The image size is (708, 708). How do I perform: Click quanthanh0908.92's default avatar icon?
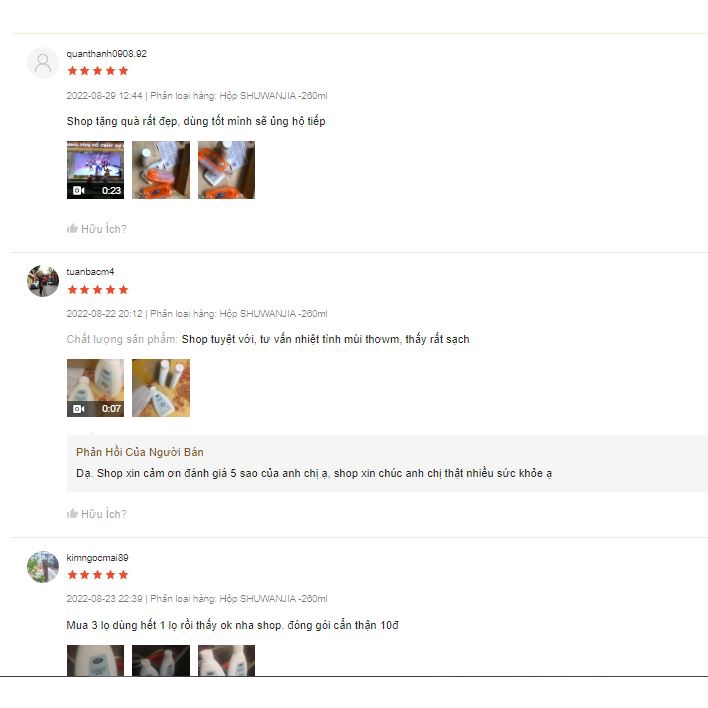43,63
